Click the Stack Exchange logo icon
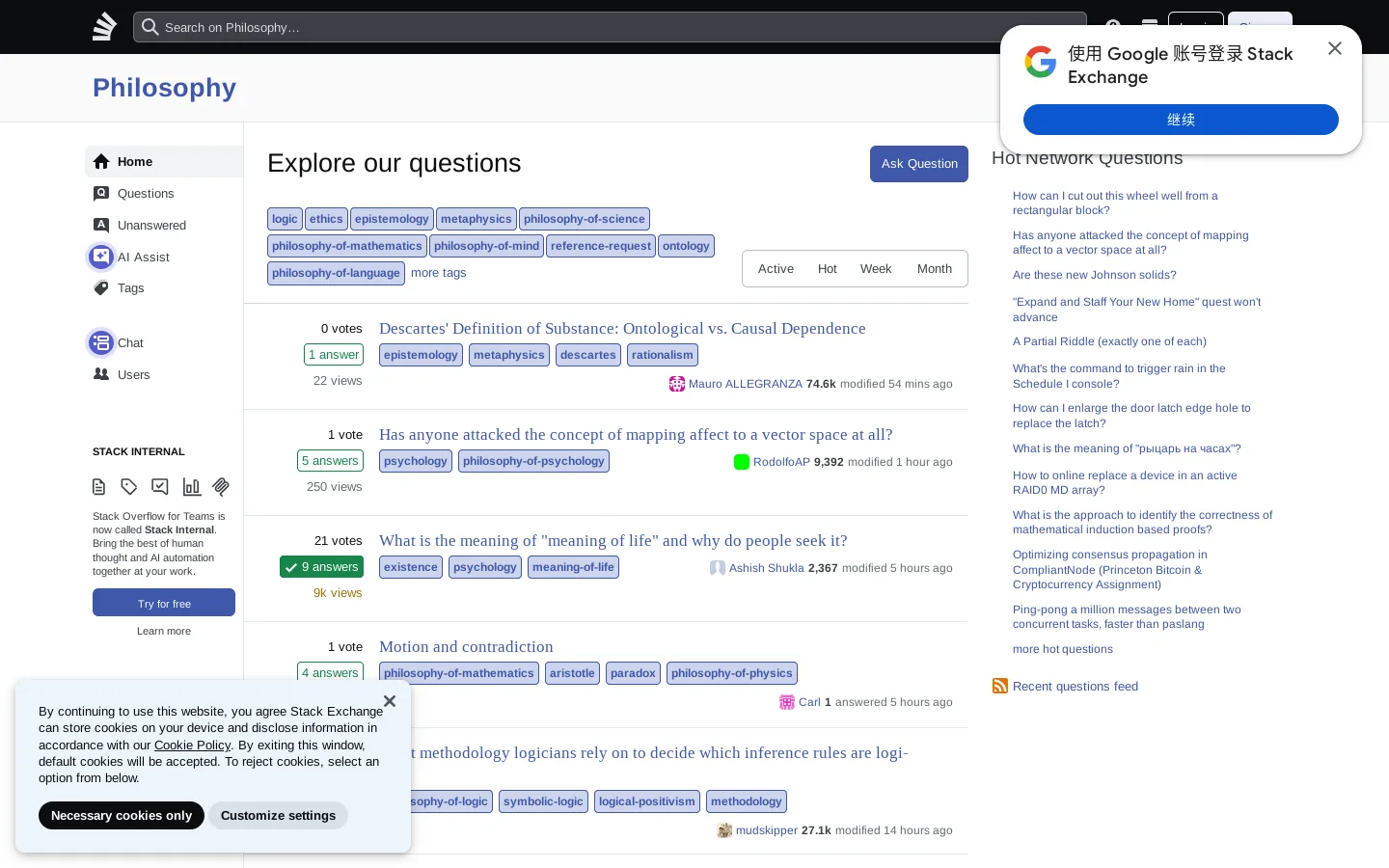Viewport: 1389px width, 868px height. click(104, 27)
